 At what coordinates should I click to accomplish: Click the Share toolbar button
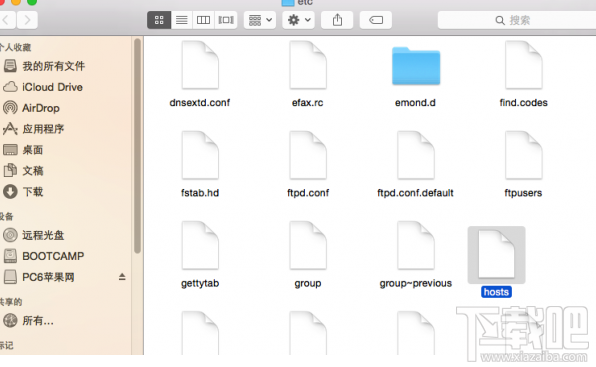(337, 20)
